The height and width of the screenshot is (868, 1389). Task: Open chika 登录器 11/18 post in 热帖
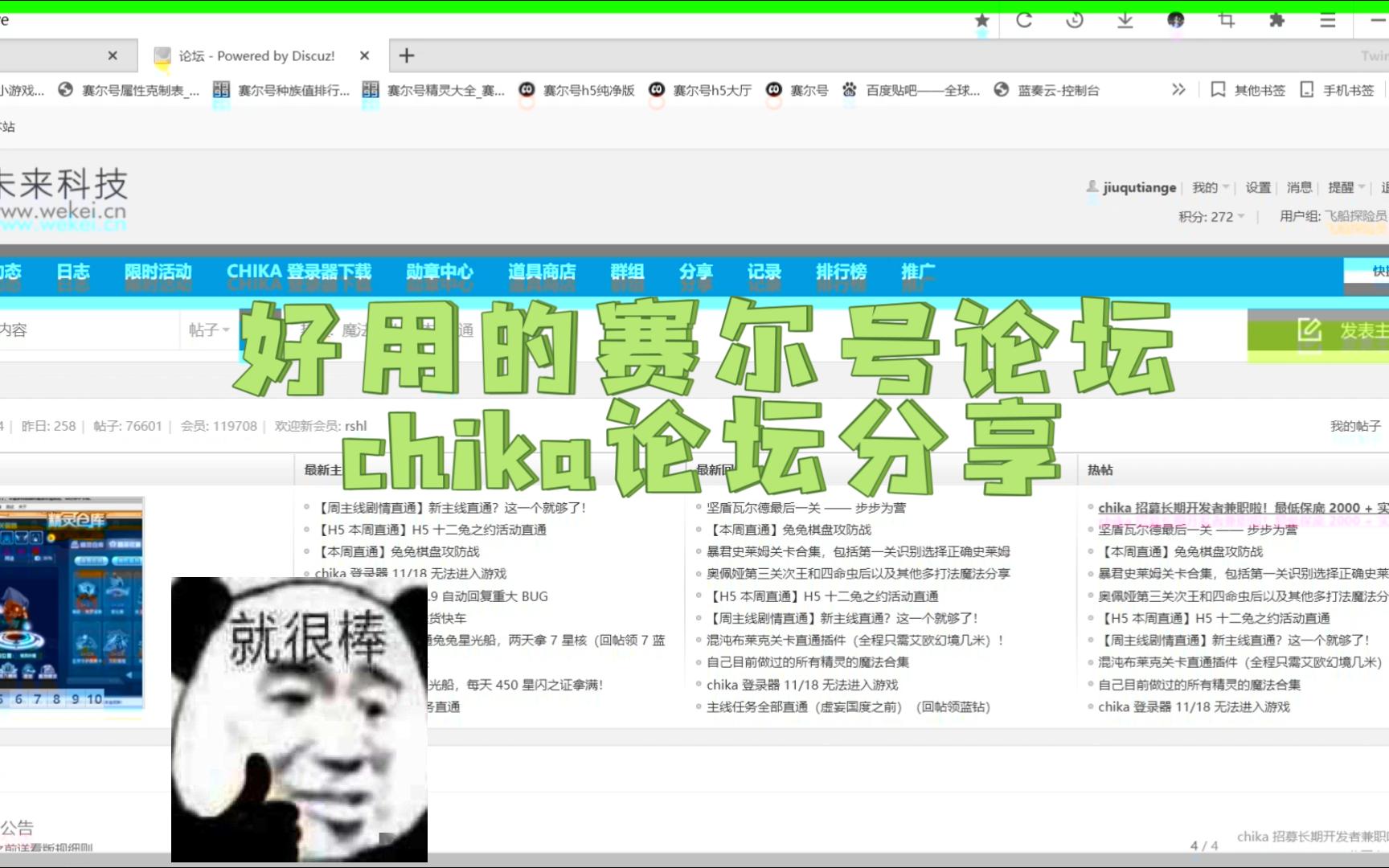pyautogui.click(x=1194, y=707)
